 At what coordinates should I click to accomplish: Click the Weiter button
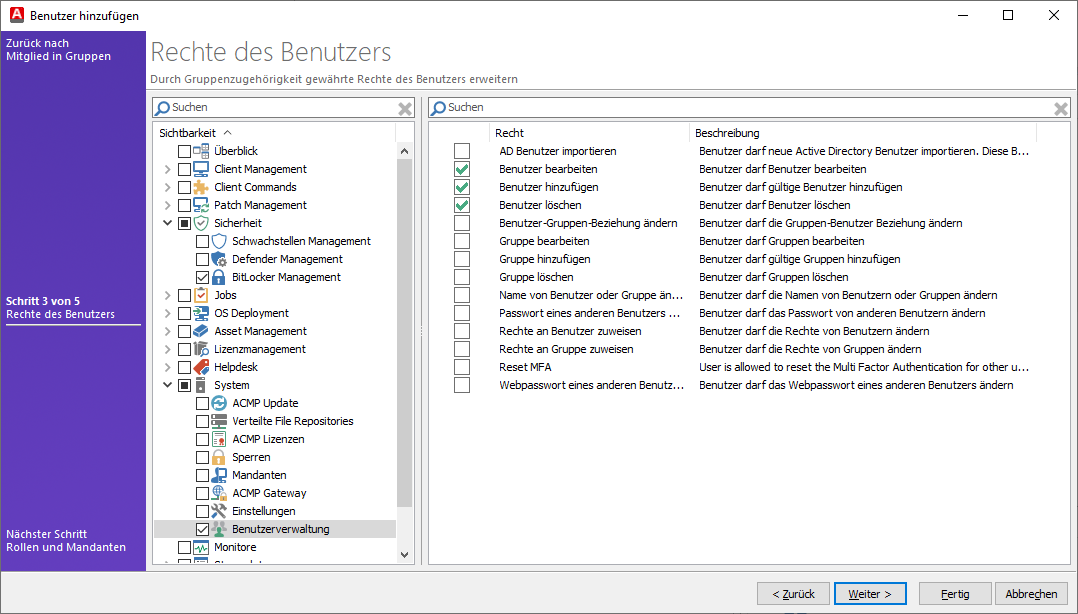(x=870, y=593)
